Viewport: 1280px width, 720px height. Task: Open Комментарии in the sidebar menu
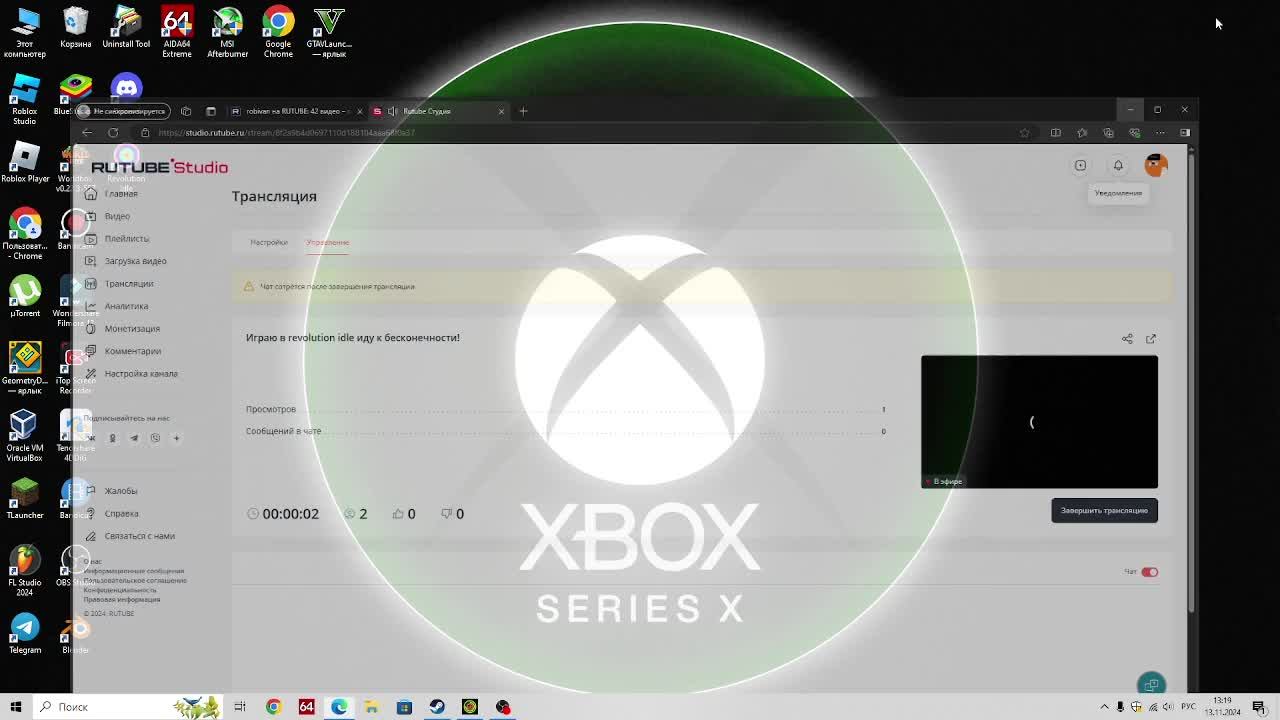[133, 351]
